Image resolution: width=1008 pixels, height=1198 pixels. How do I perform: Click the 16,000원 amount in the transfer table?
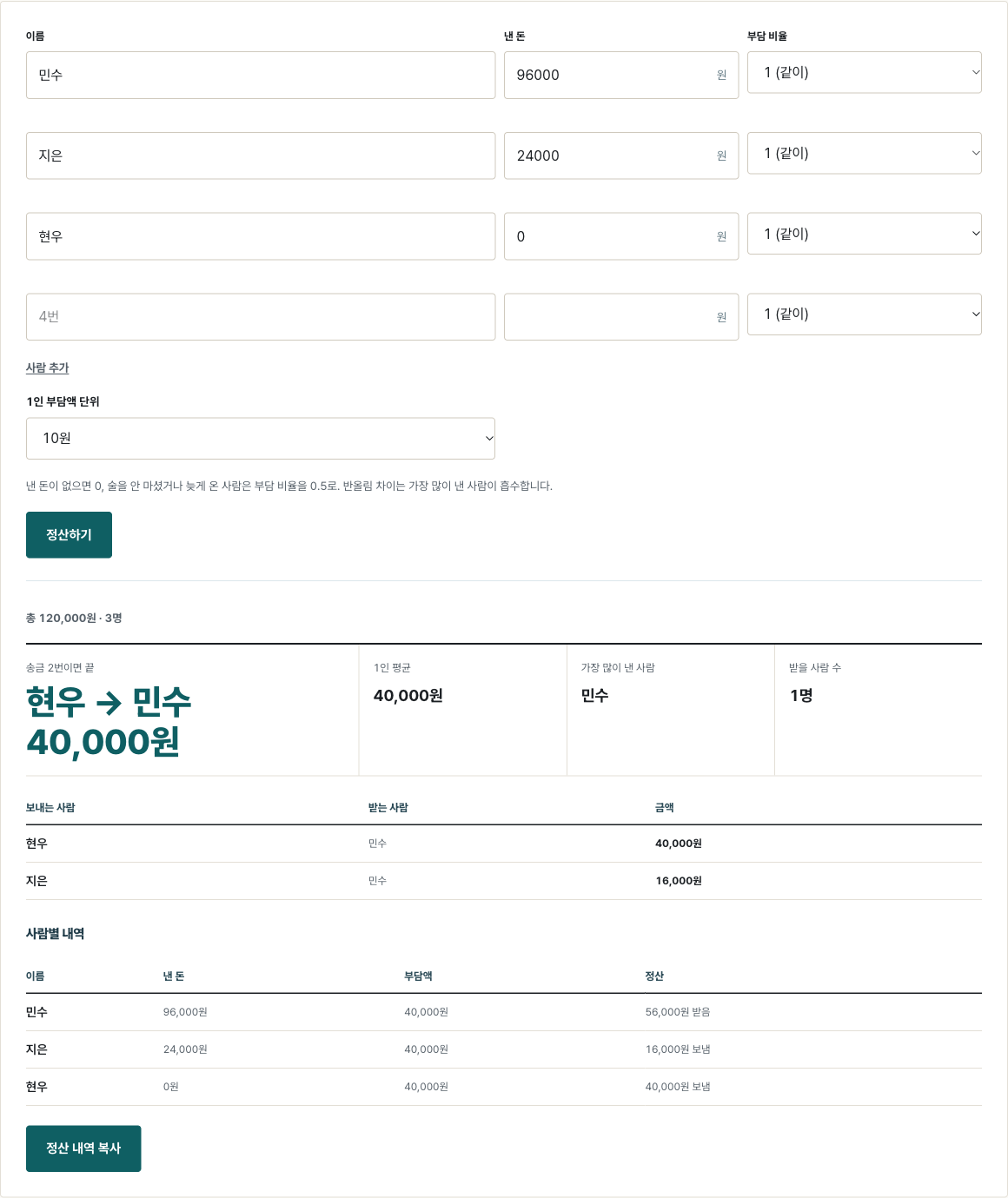[x=679, y=881]
